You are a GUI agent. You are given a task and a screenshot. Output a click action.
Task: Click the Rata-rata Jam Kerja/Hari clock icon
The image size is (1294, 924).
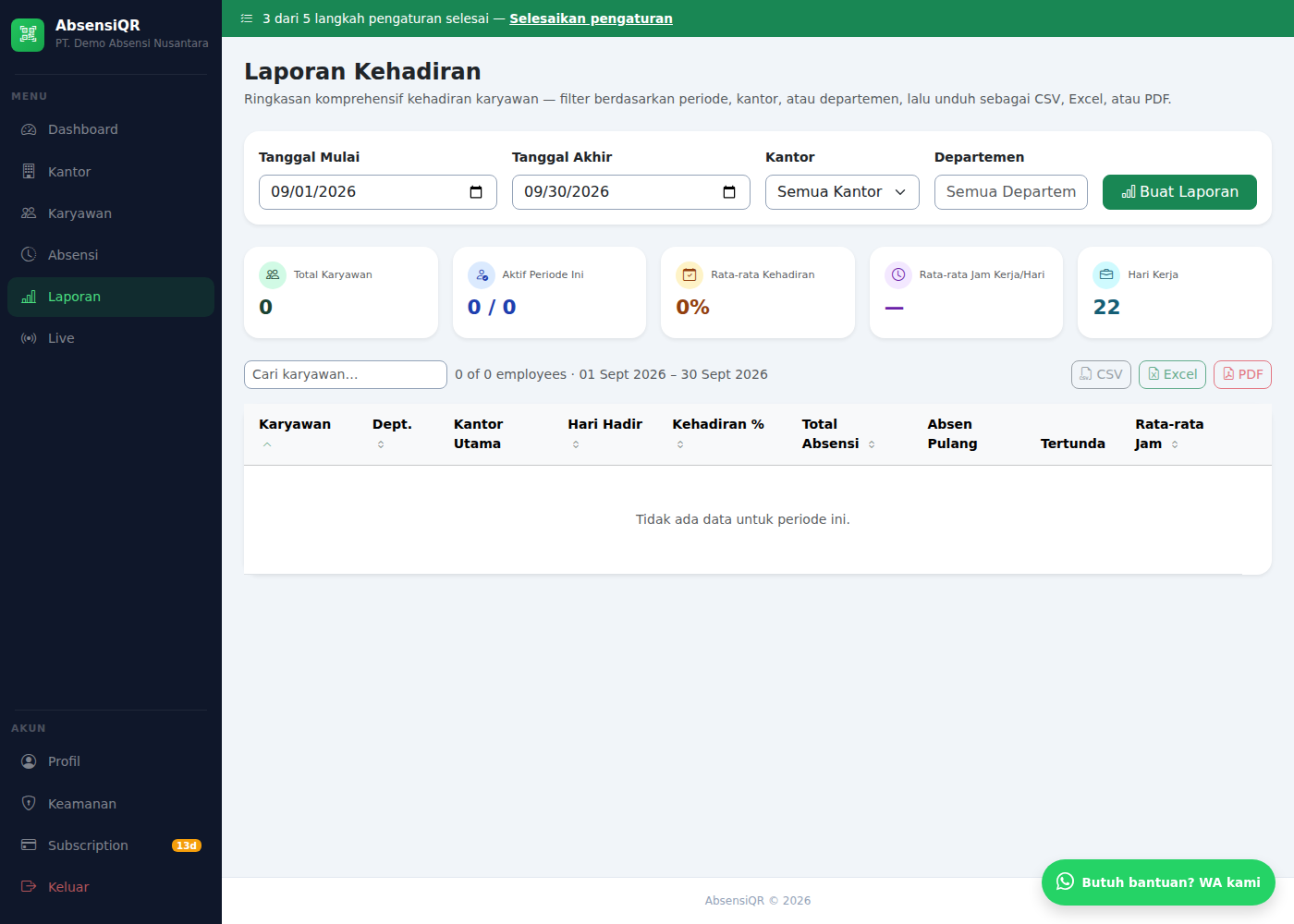click(898, 274)
